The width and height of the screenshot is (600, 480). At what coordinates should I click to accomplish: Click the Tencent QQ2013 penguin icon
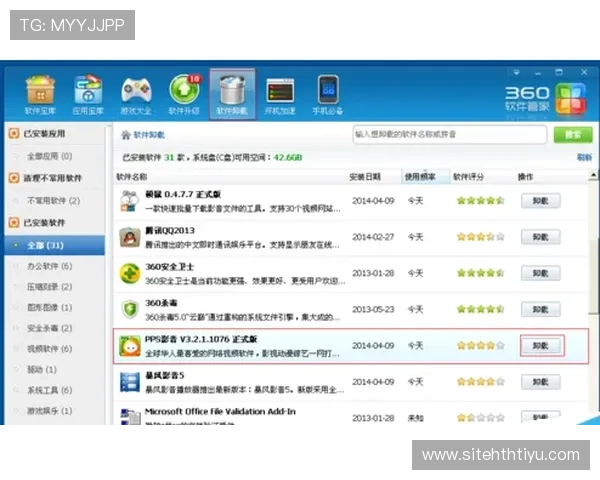[x=130, y=238]
